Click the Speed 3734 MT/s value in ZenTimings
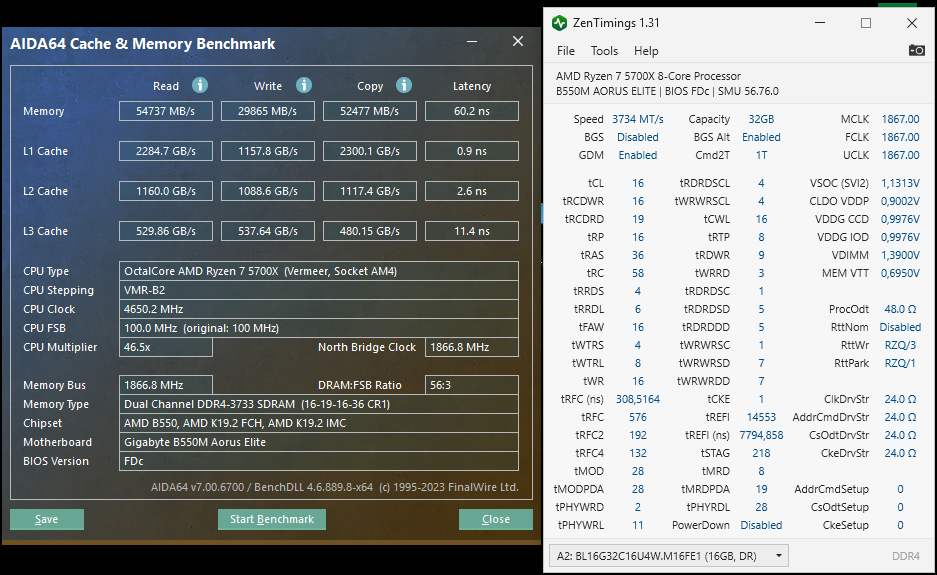Screen dimensions: 937x575 point(638,120)
